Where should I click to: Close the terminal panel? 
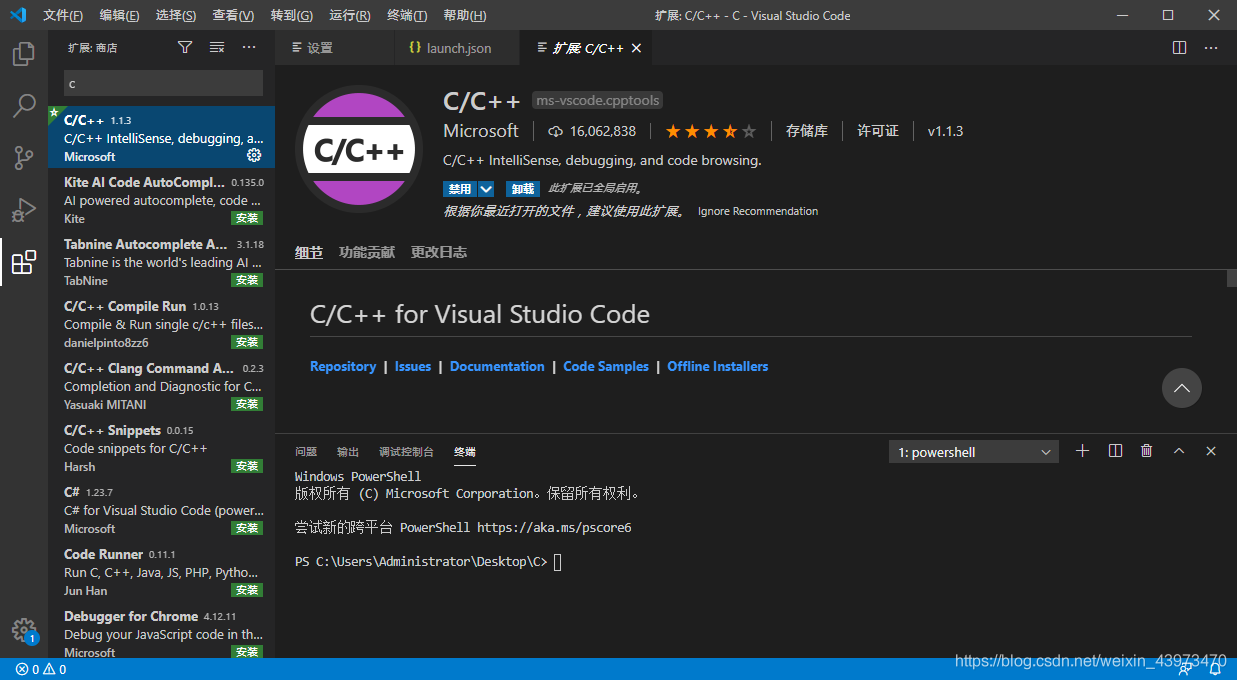coord(1211,451)
